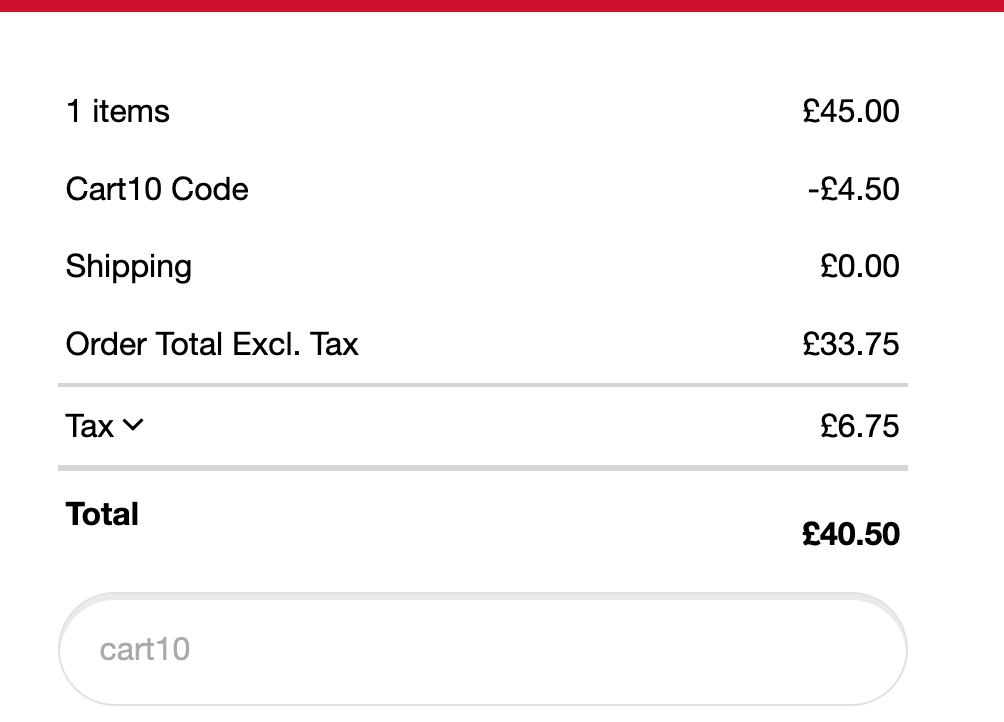Click the divider line above Tax row
1004x722 pixels.
(x=483, y=385)
